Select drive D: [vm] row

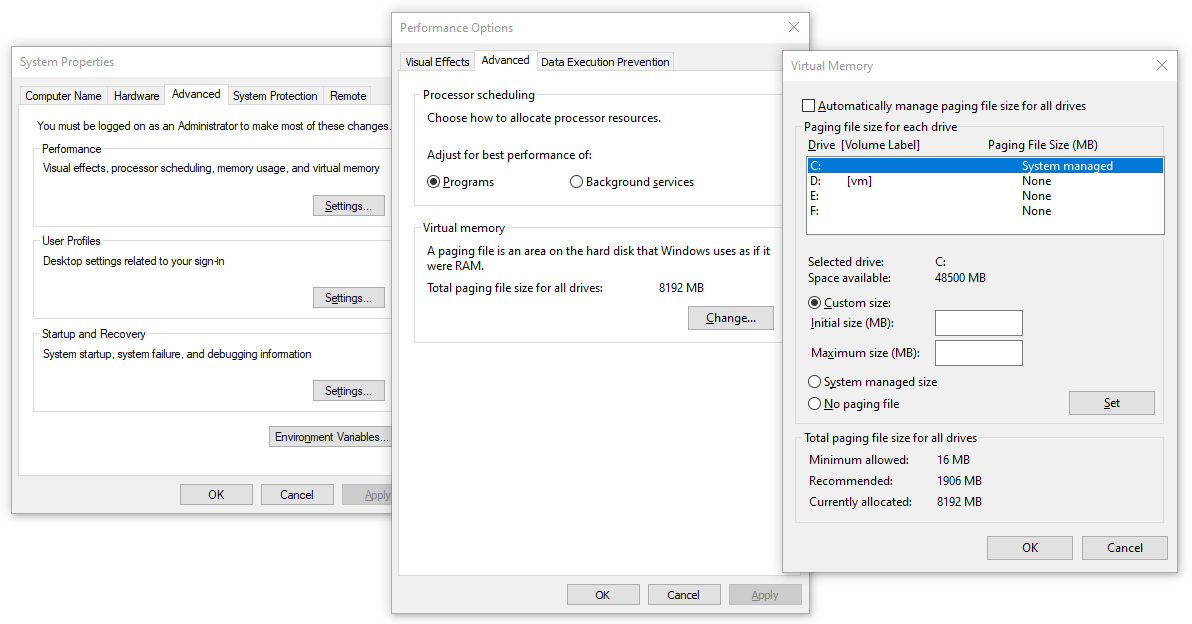tap(985, 181)
